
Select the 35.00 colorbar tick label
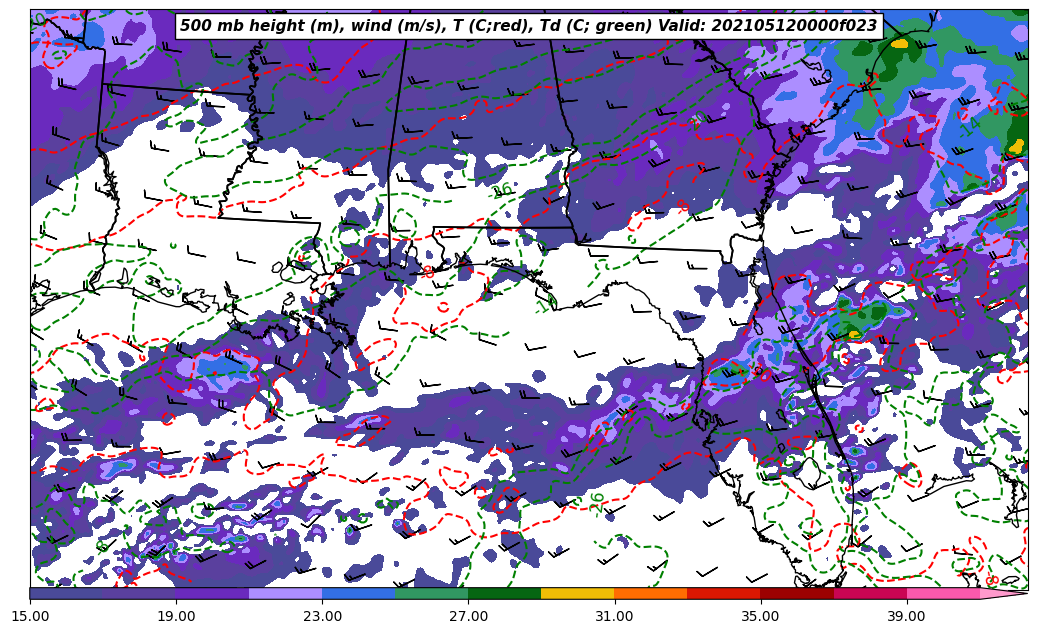click(761, 616)
